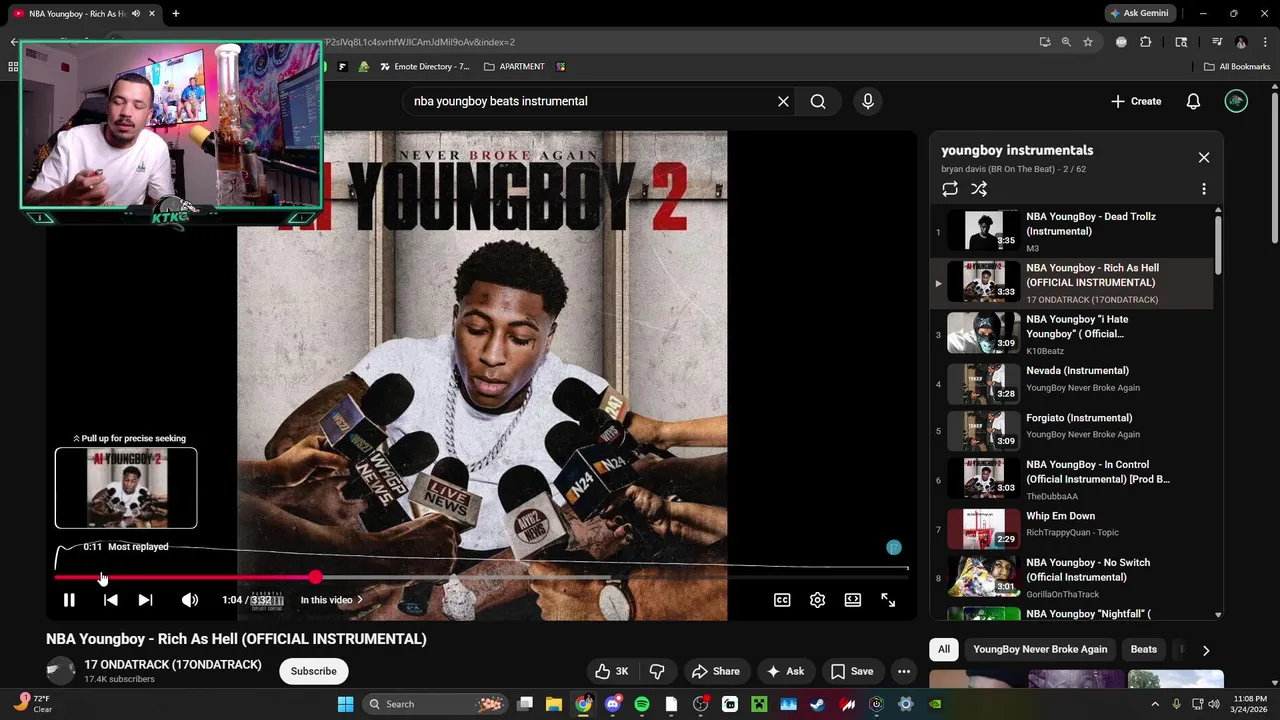Open the 17 ONDATRACK channel avatar

point(61,671)
